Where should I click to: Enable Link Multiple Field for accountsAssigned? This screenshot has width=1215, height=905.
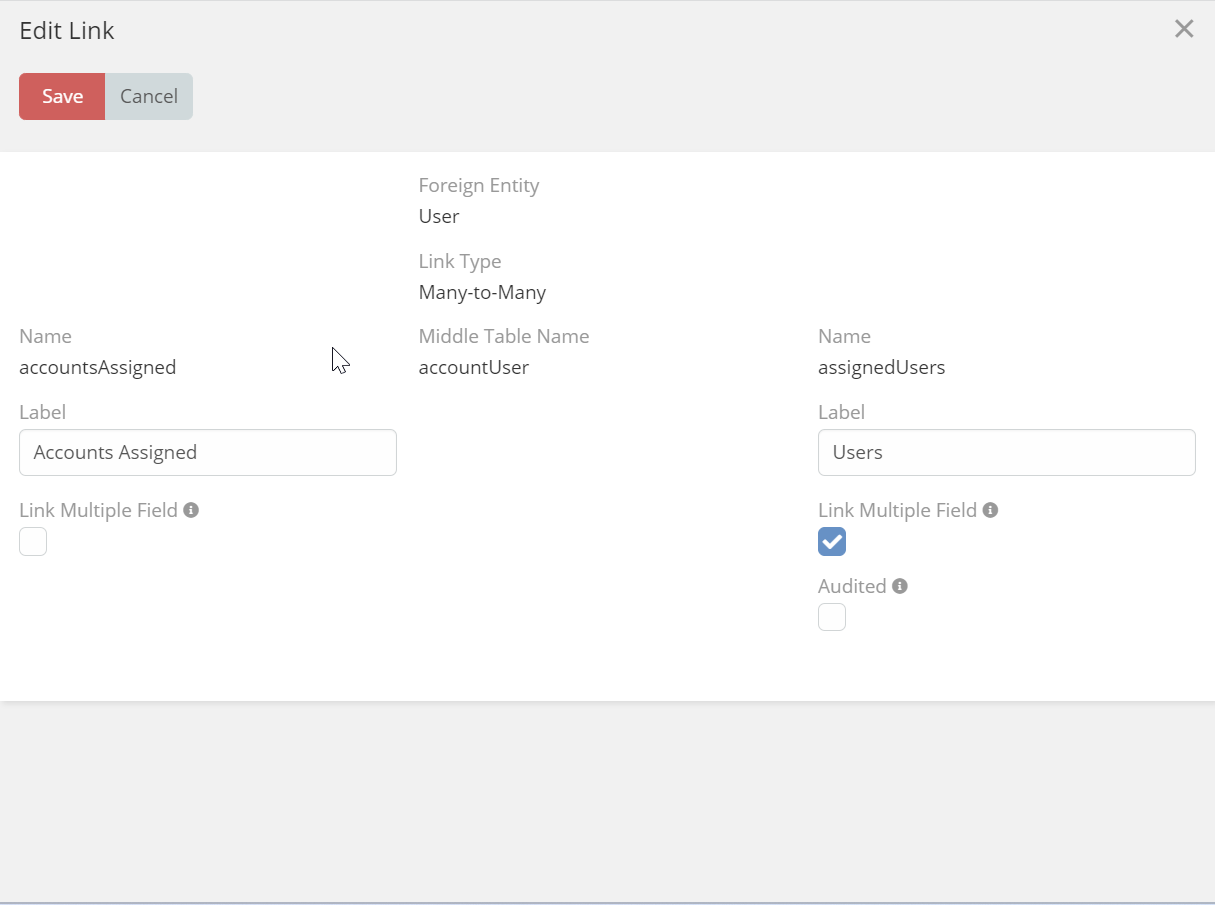point(33,542)
